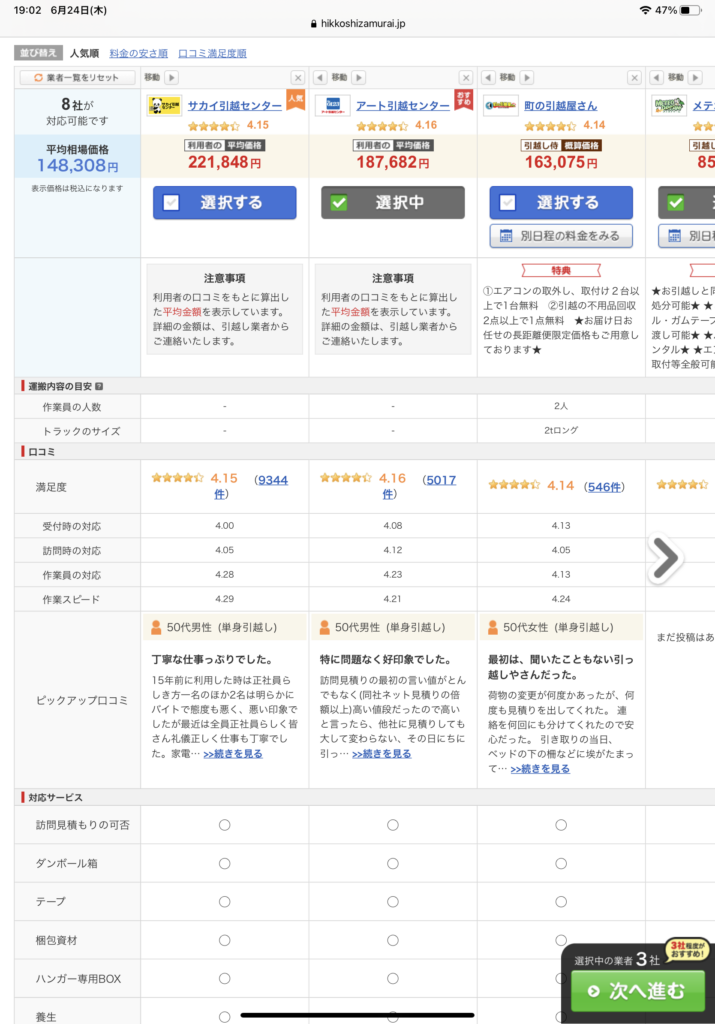Screen dimensions: 715x1024
Task: Click the lock icon beside hikkoshizamurai.jp
Action: pos(313,24)
